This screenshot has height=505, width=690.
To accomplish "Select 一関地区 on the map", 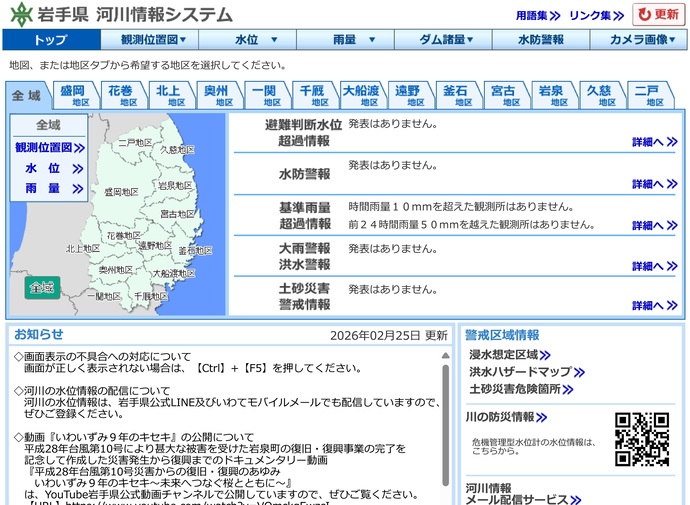I will [x=104, y=296].
